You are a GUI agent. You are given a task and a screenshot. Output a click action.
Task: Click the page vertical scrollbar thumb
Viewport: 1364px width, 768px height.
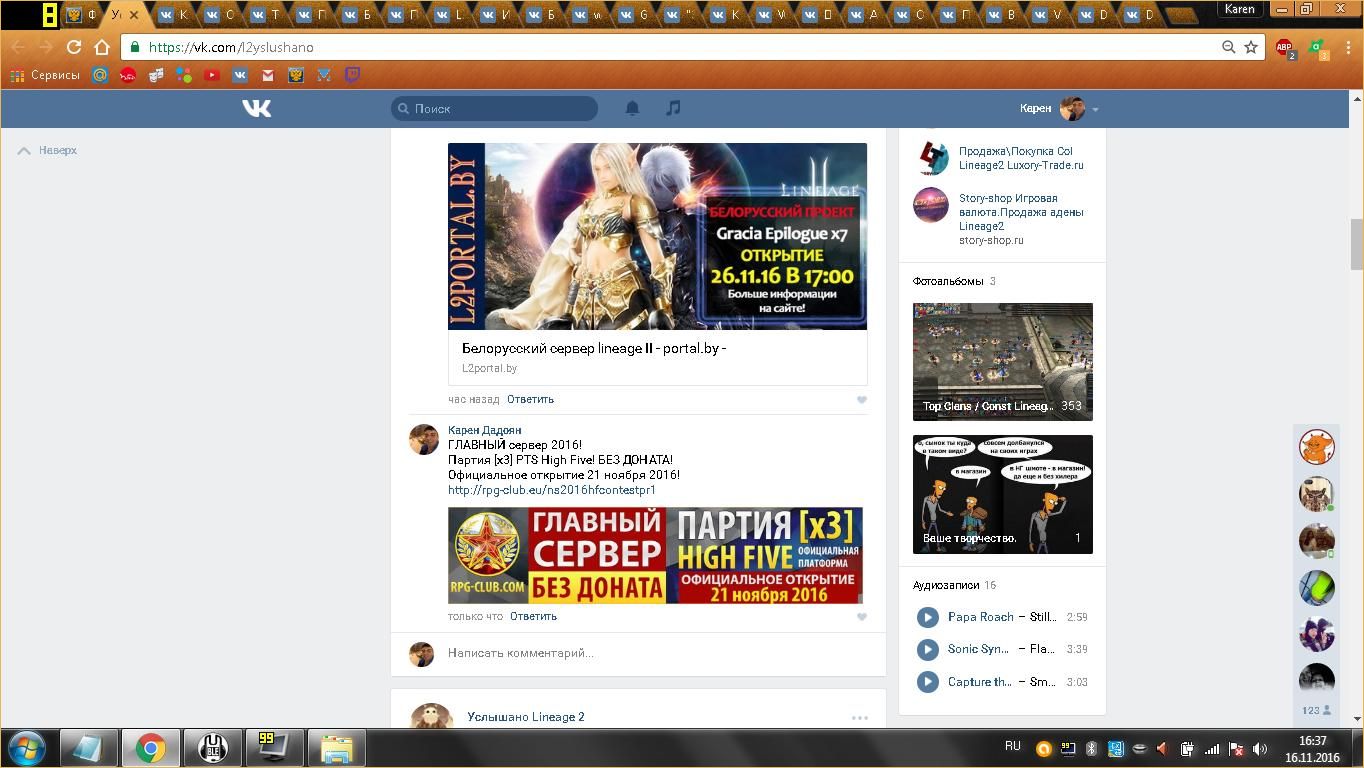pos(1356,244)
